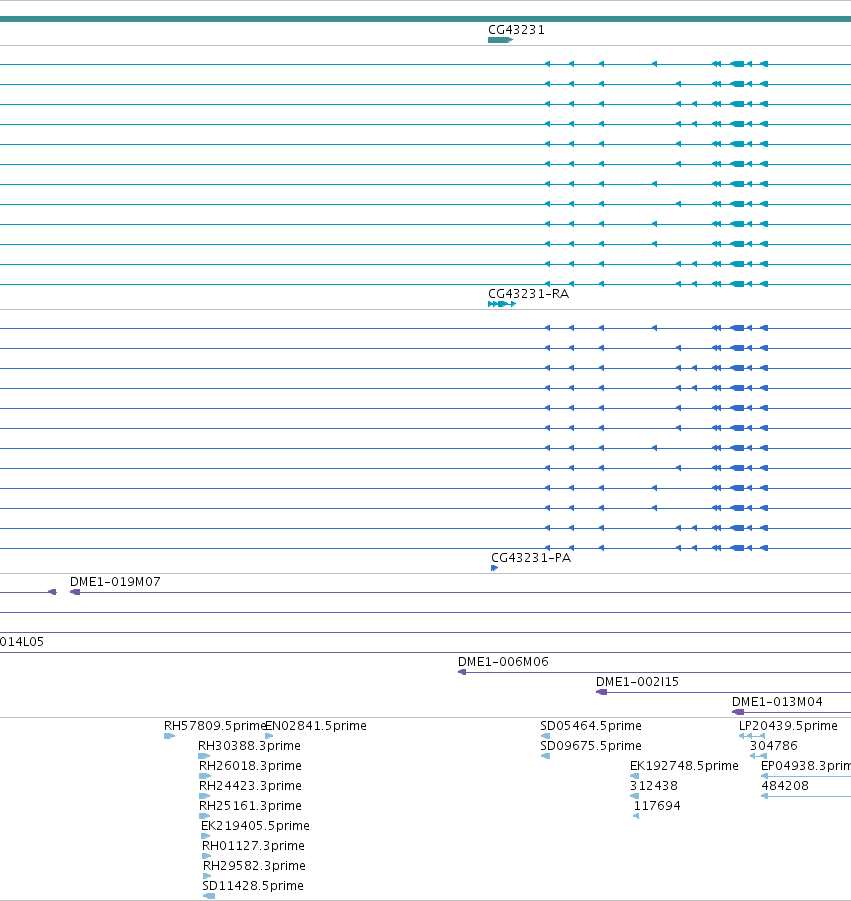Select the CG43231-RA transcript exon glyph
This screenshot has height=901, width=851.
502,304
